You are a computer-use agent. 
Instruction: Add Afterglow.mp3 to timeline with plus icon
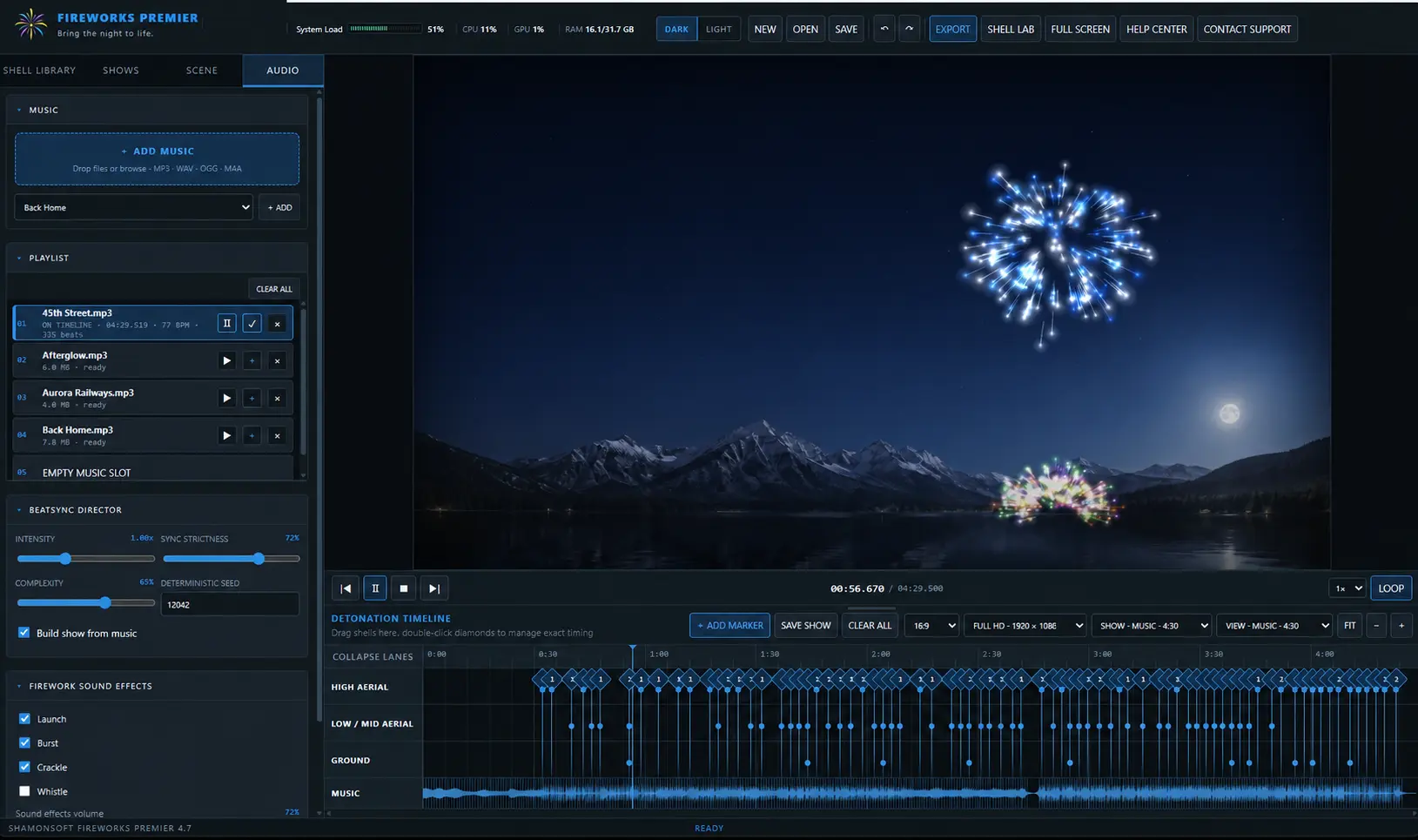click(252, 360)
